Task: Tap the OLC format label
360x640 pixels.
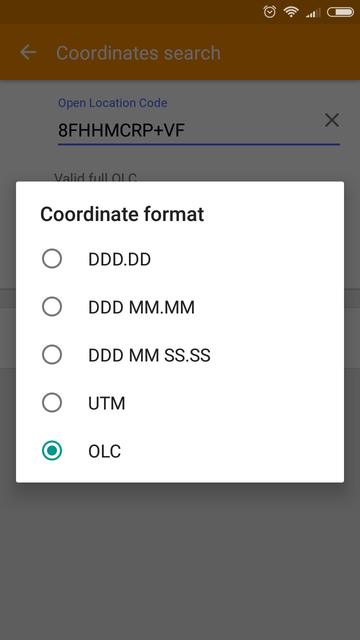Action: (104, 451)
